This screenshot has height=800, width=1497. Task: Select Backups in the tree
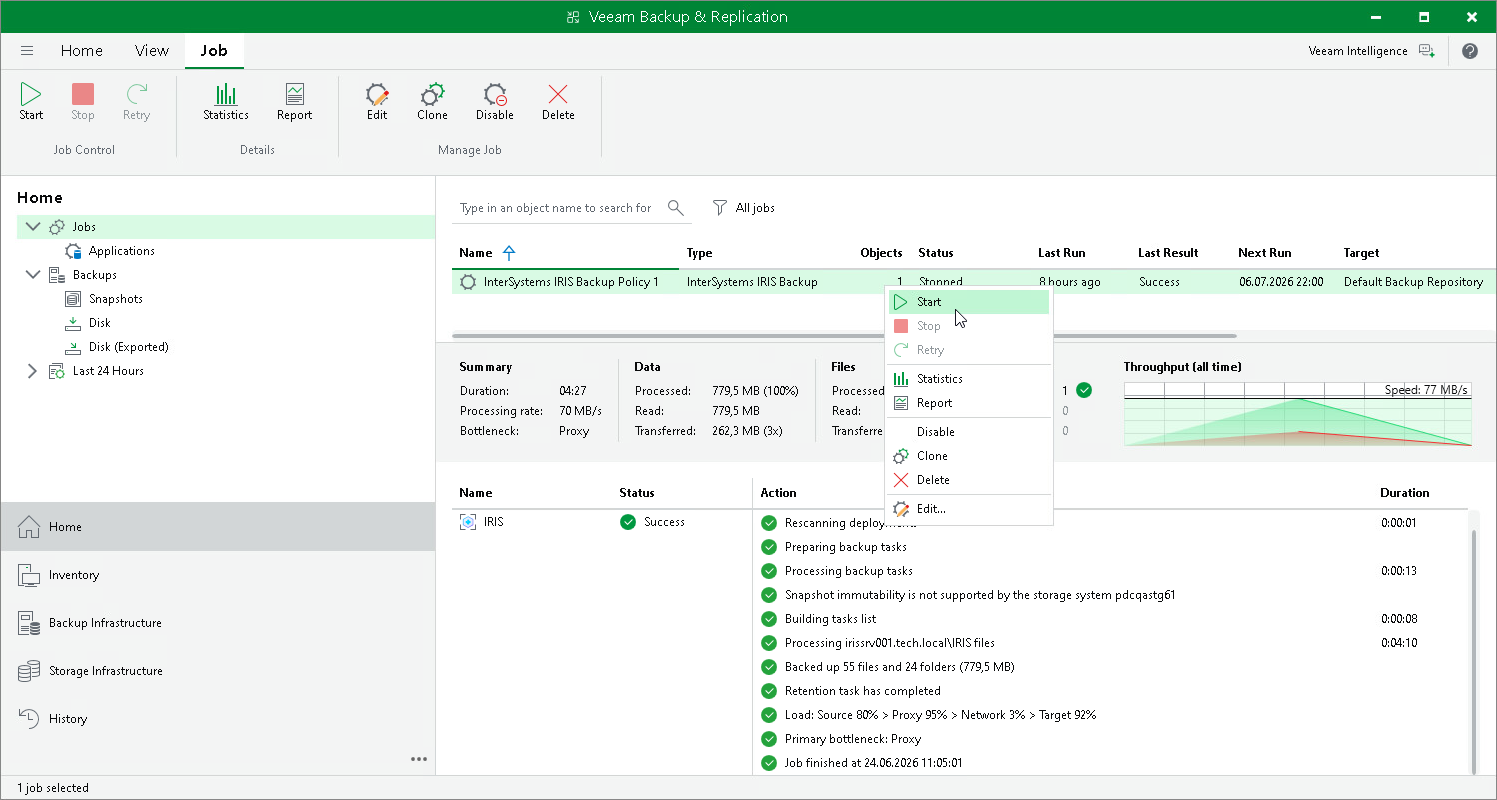coord(94,275)
